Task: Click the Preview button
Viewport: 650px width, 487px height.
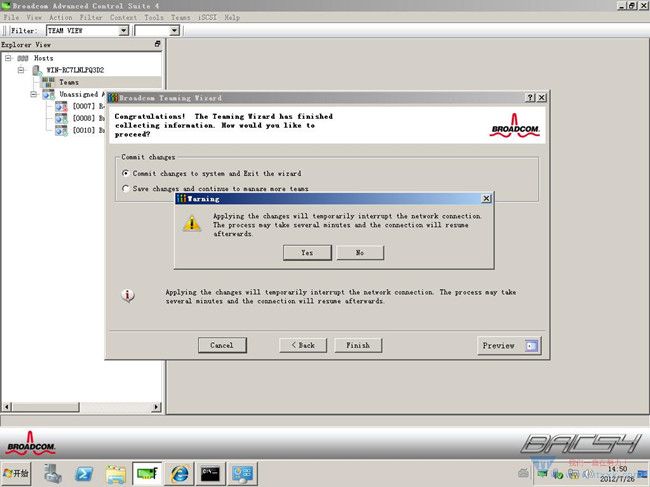Action: (509, 345)
